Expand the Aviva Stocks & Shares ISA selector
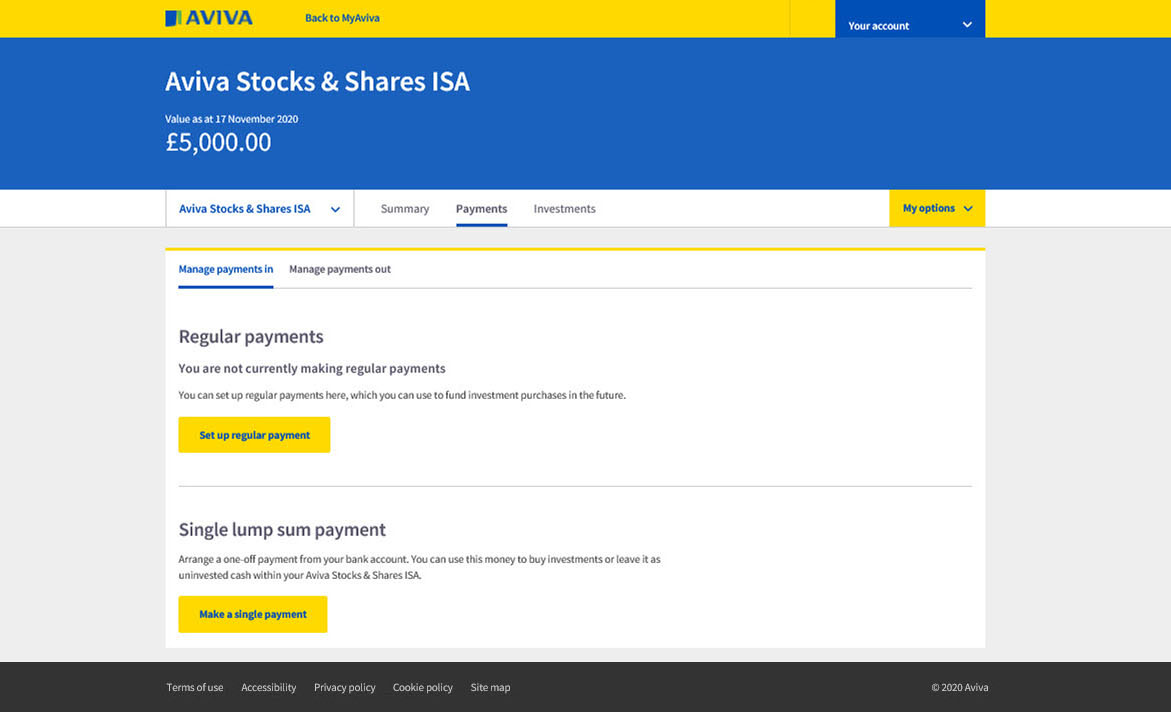The width and height of the screenshot is (1171, 712). point(259,208)
